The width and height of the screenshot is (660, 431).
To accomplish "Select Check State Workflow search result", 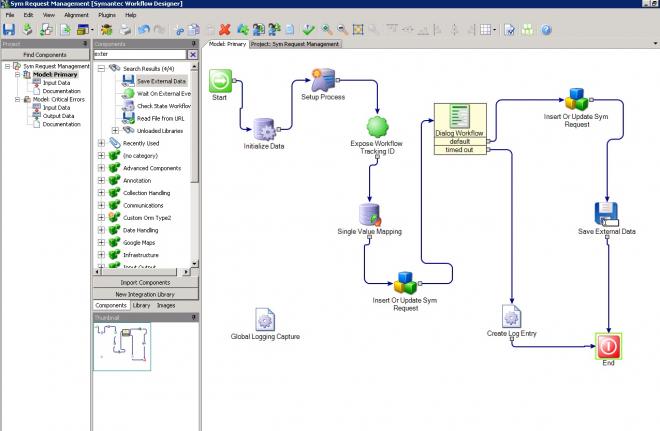I will point(164,106).
